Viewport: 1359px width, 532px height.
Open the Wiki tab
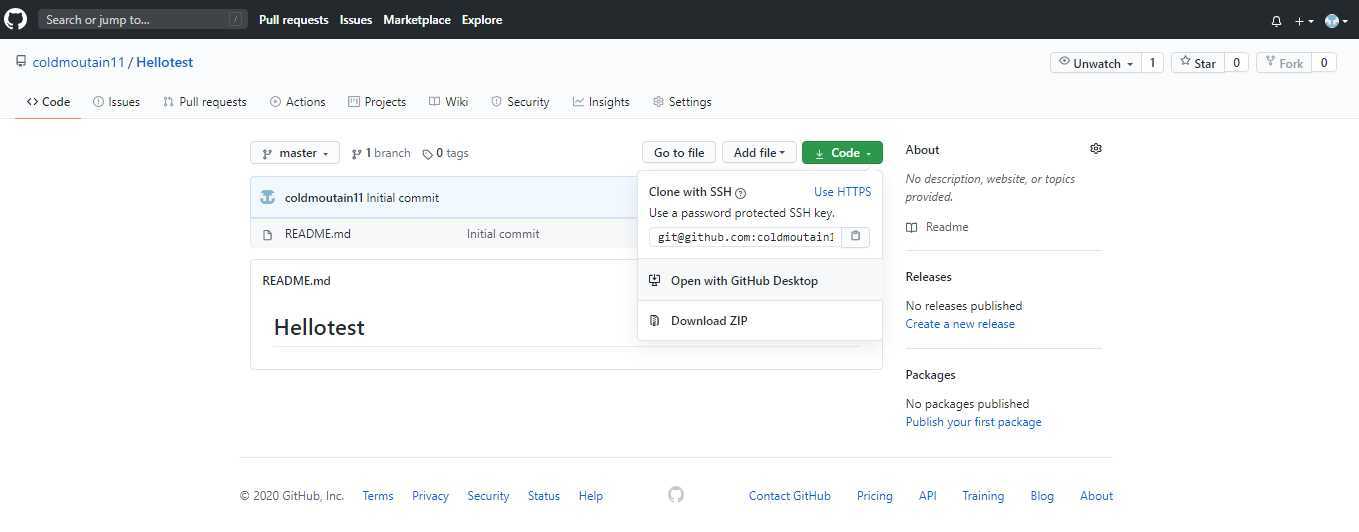pos(449,102)
